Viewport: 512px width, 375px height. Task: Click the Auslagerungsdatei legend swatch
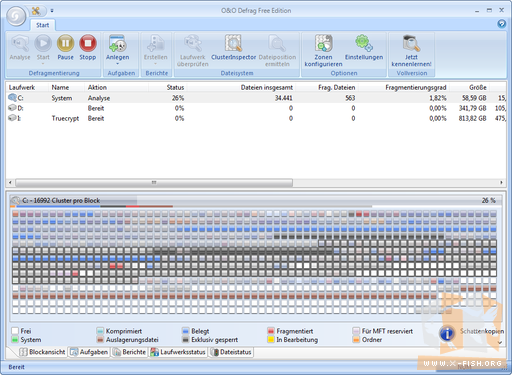click(100, 339)
